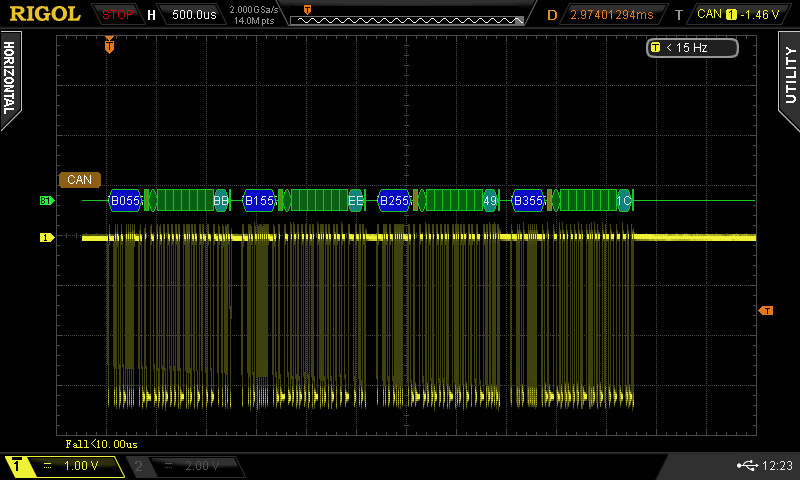The height and width of the screenshot is (480, 800).
Task: Expand the UTILITY side panel
Action: (x=789, y=75)
